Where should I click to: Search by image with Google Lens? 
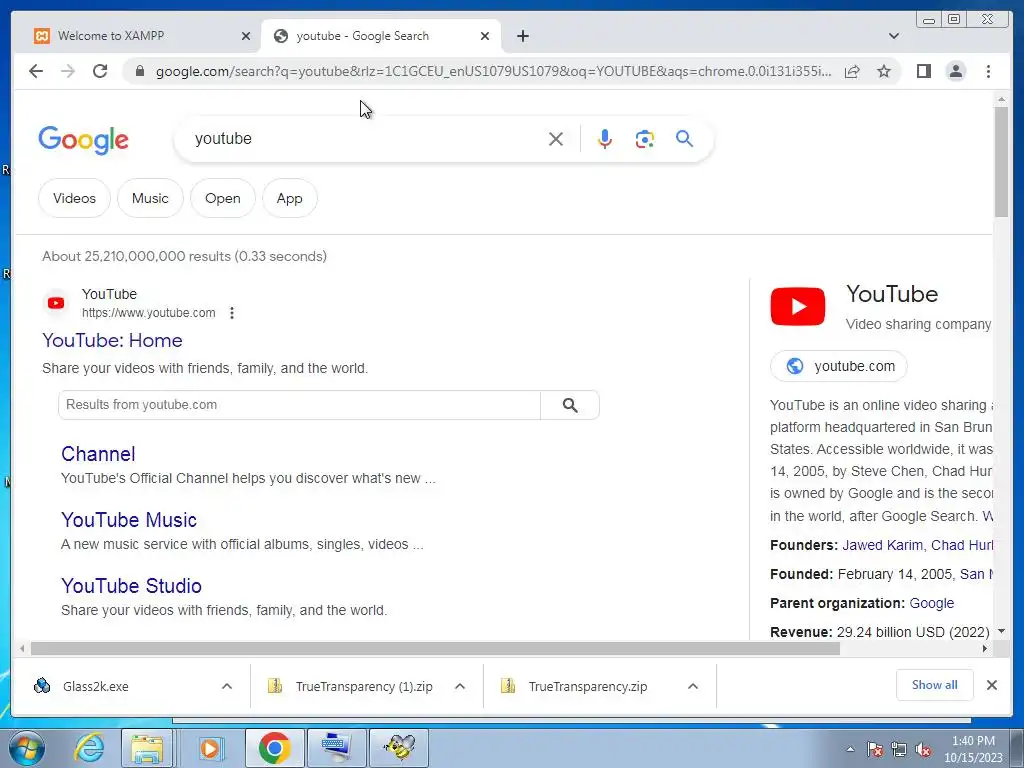point(645,139)
